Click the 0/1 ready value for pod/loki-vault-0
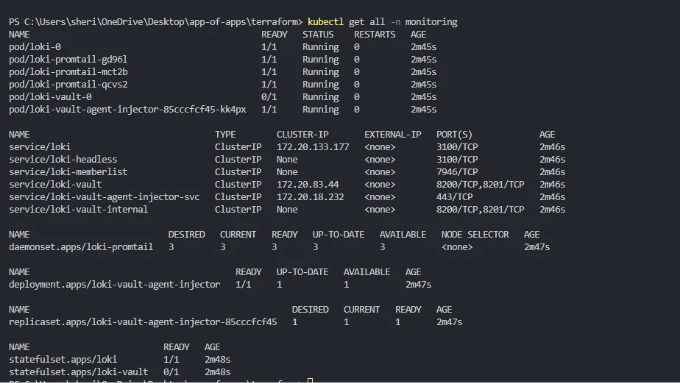 (269, 97)
